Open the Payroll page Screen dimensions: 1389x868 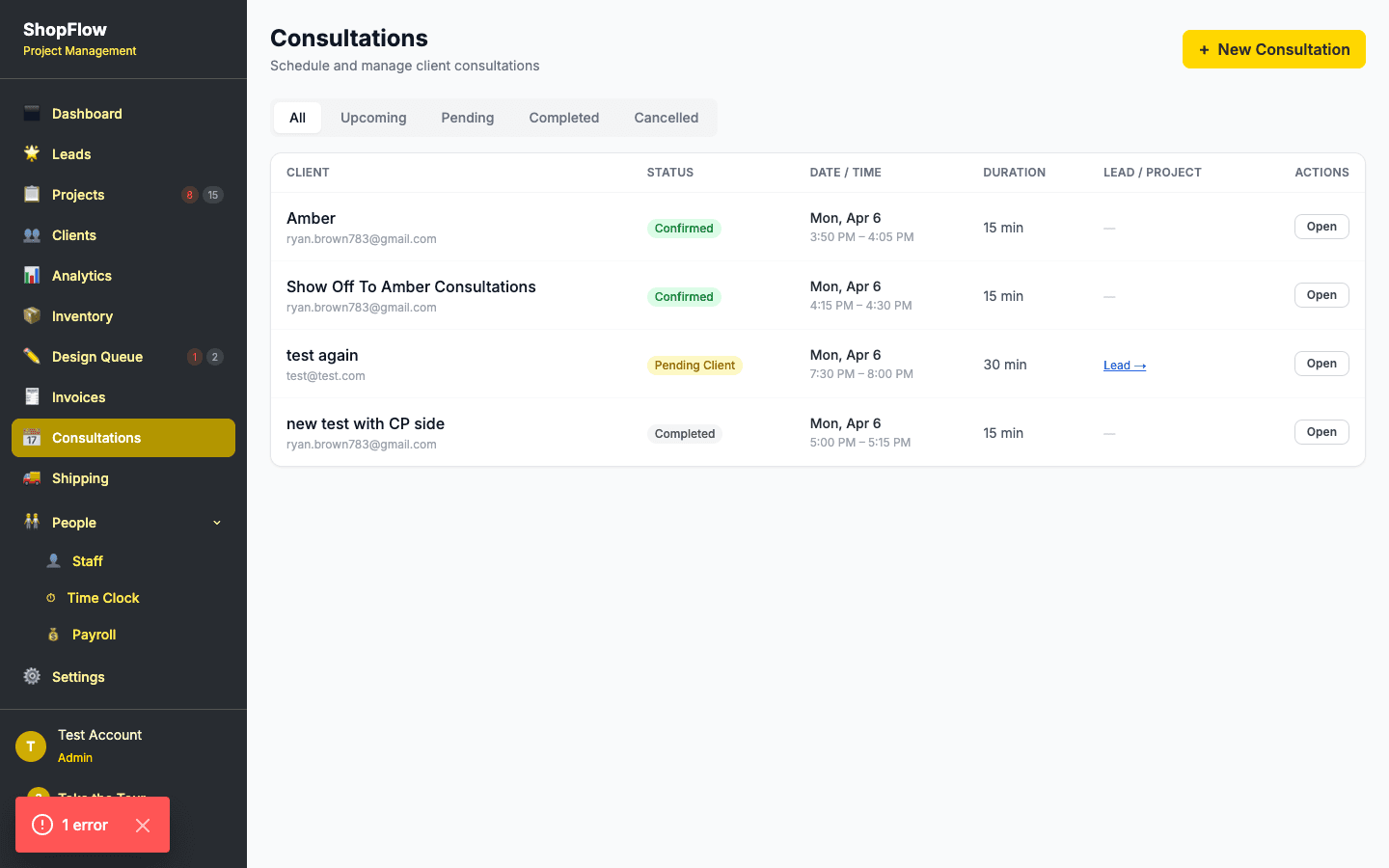point(93,634)
